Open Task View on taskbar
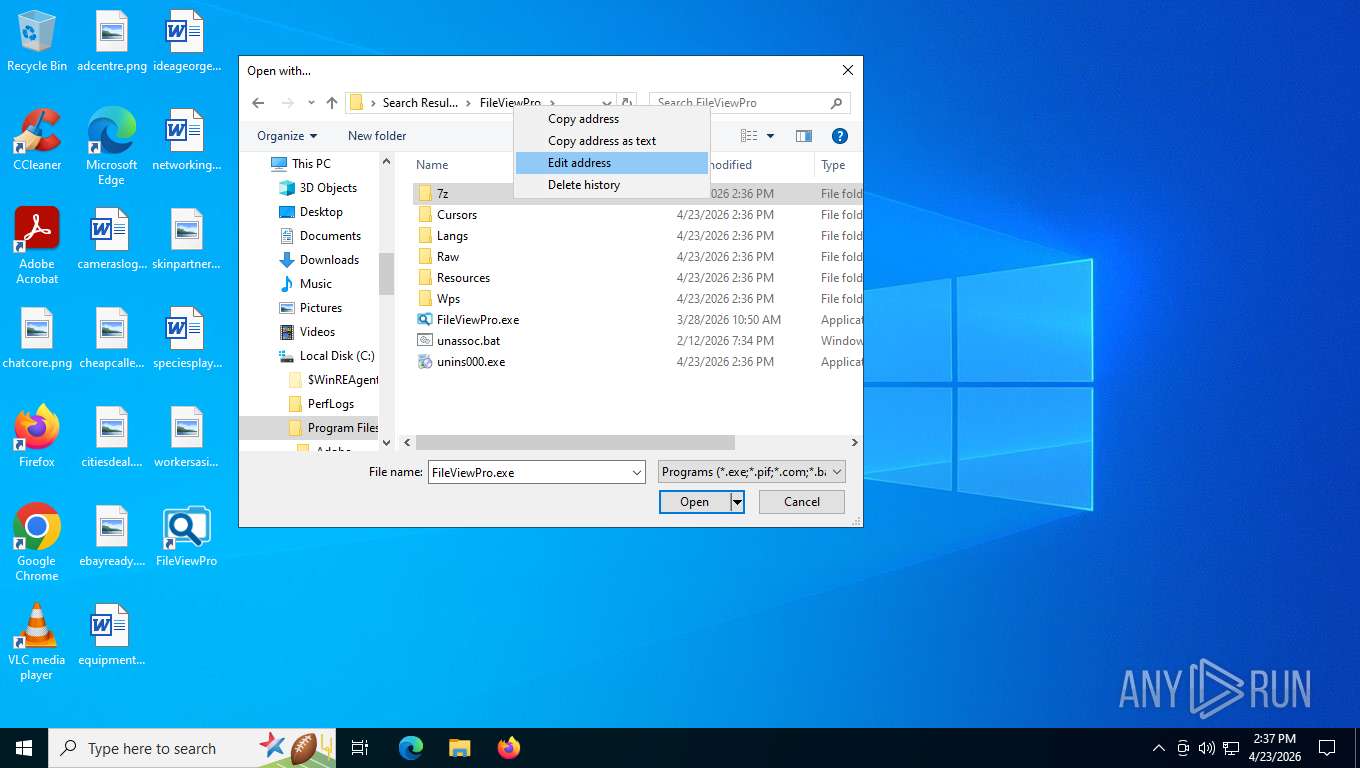This screenshot has height=768, width=1360. point(360,748)
